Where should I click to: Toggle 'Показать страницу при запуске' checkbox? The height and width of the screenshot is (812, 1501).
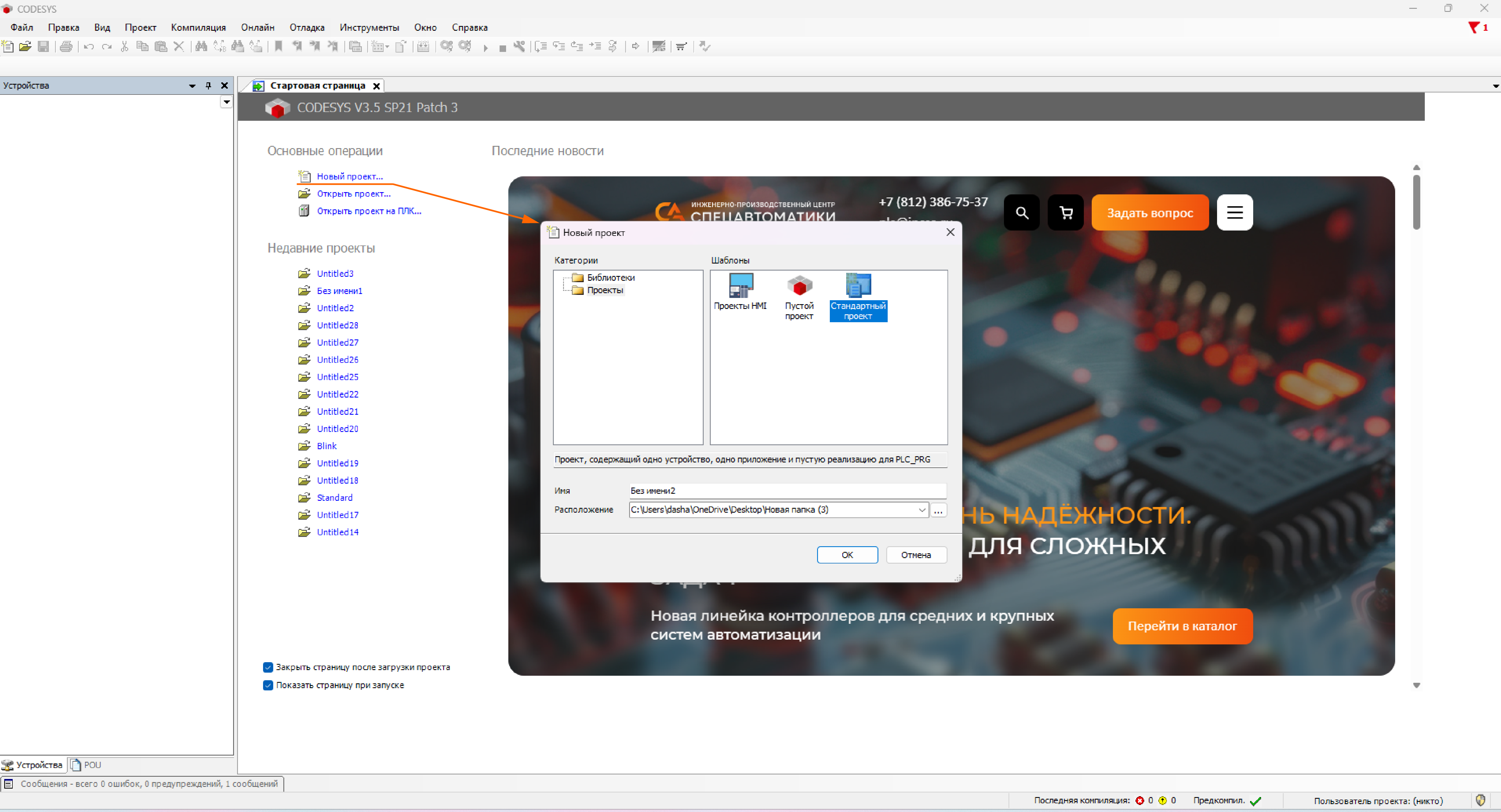click(268, 685)
